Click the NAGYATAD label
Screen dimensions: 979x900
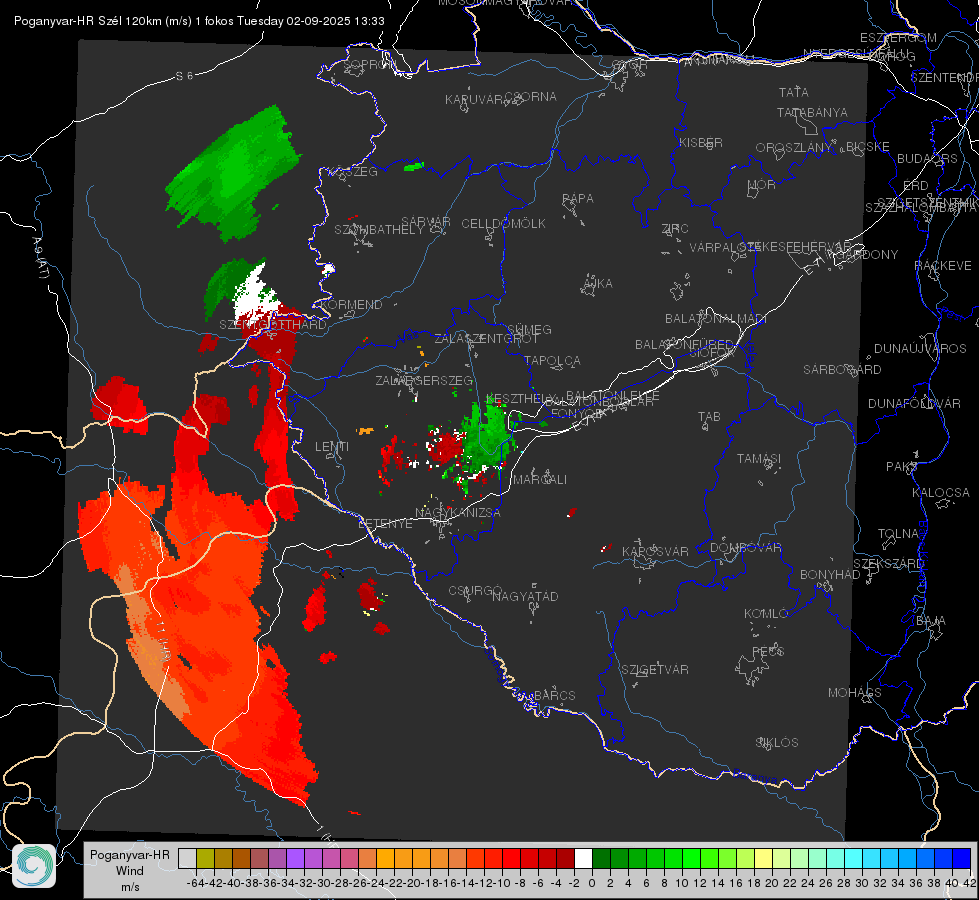pyautogui.click(x=525, y=596)
